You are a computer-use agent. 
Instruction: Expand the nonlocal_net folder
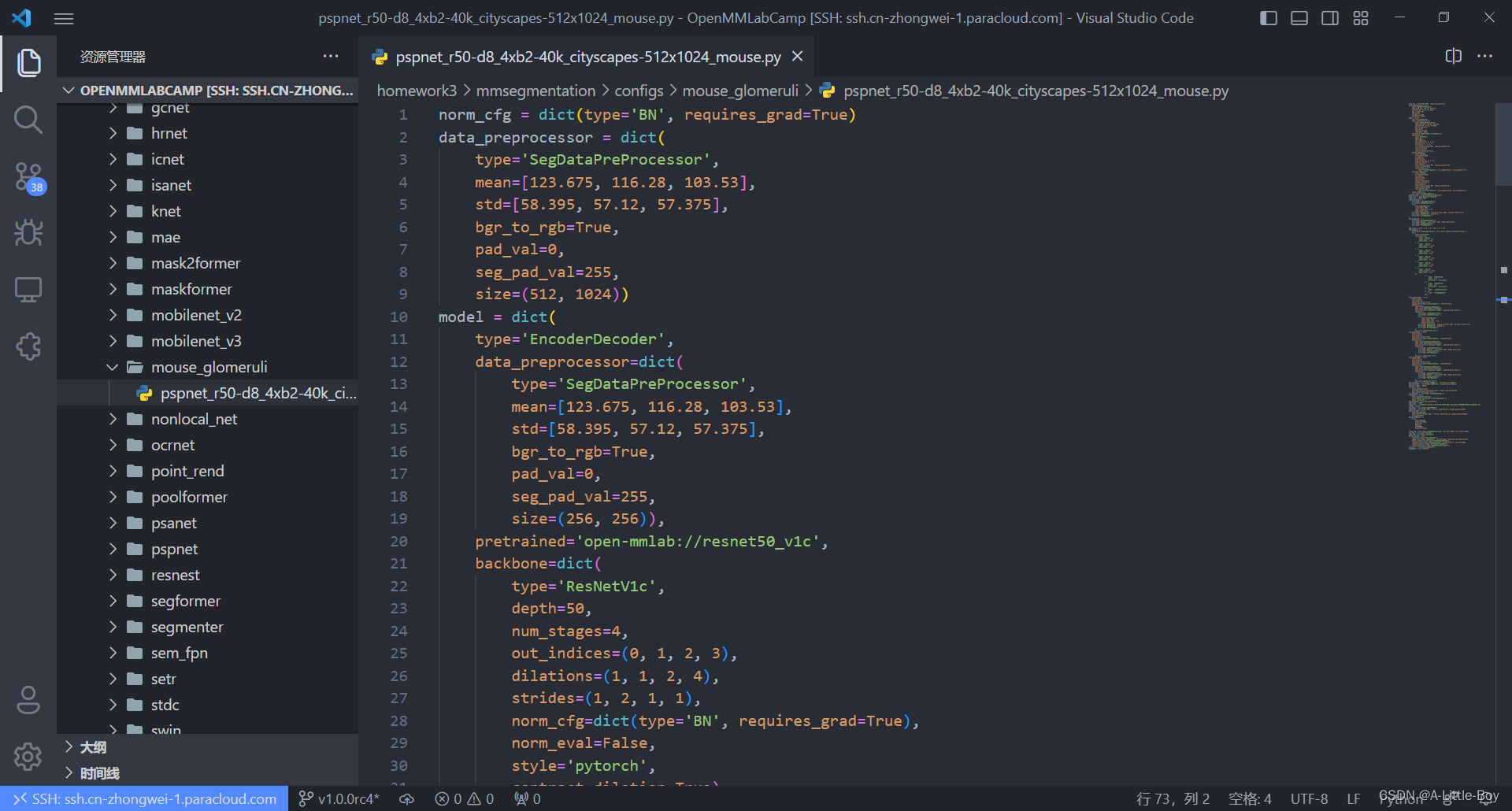[209, 419]
